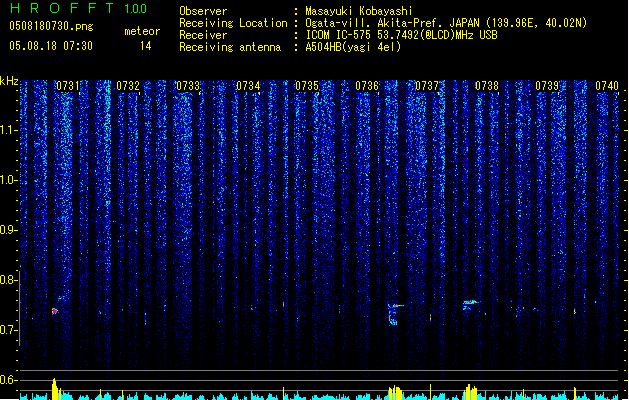Click the yellow power peak cluster below 0737
This screenshot has width=629, height=400.
[395, 393]
